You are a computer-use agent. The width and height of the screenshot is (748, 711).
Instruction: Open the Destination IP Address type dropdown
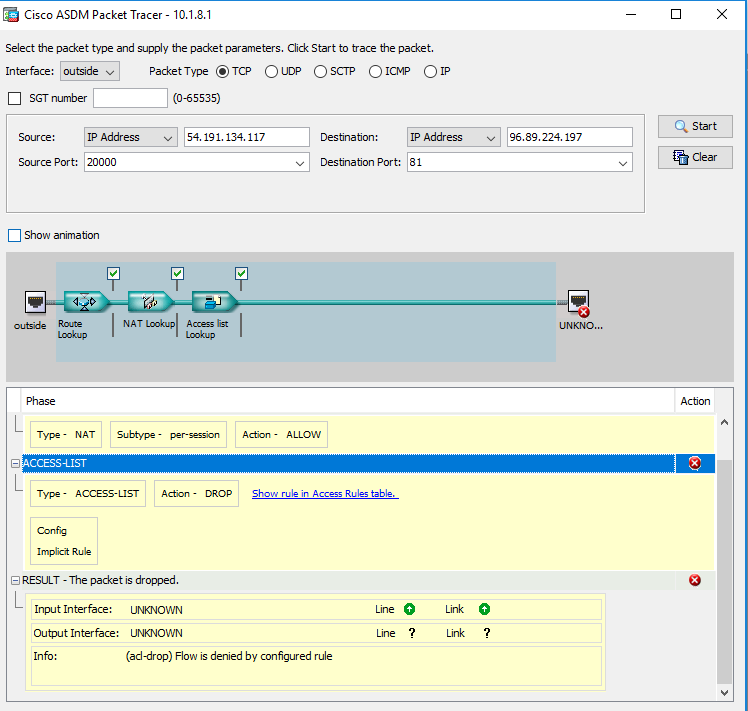click(454, 137)
